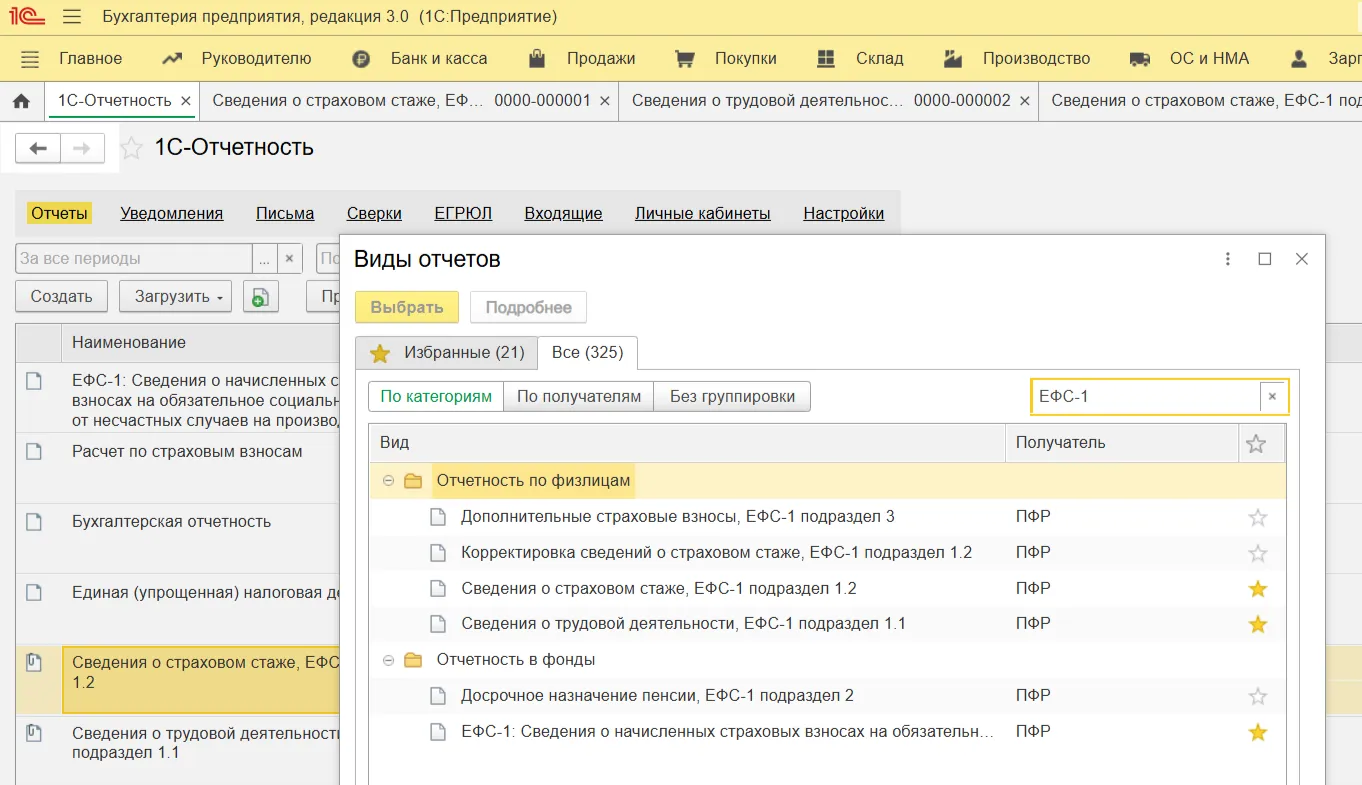Collapse the Отчетность по физлицам group

pyautogui.click(x=388, y=481)
